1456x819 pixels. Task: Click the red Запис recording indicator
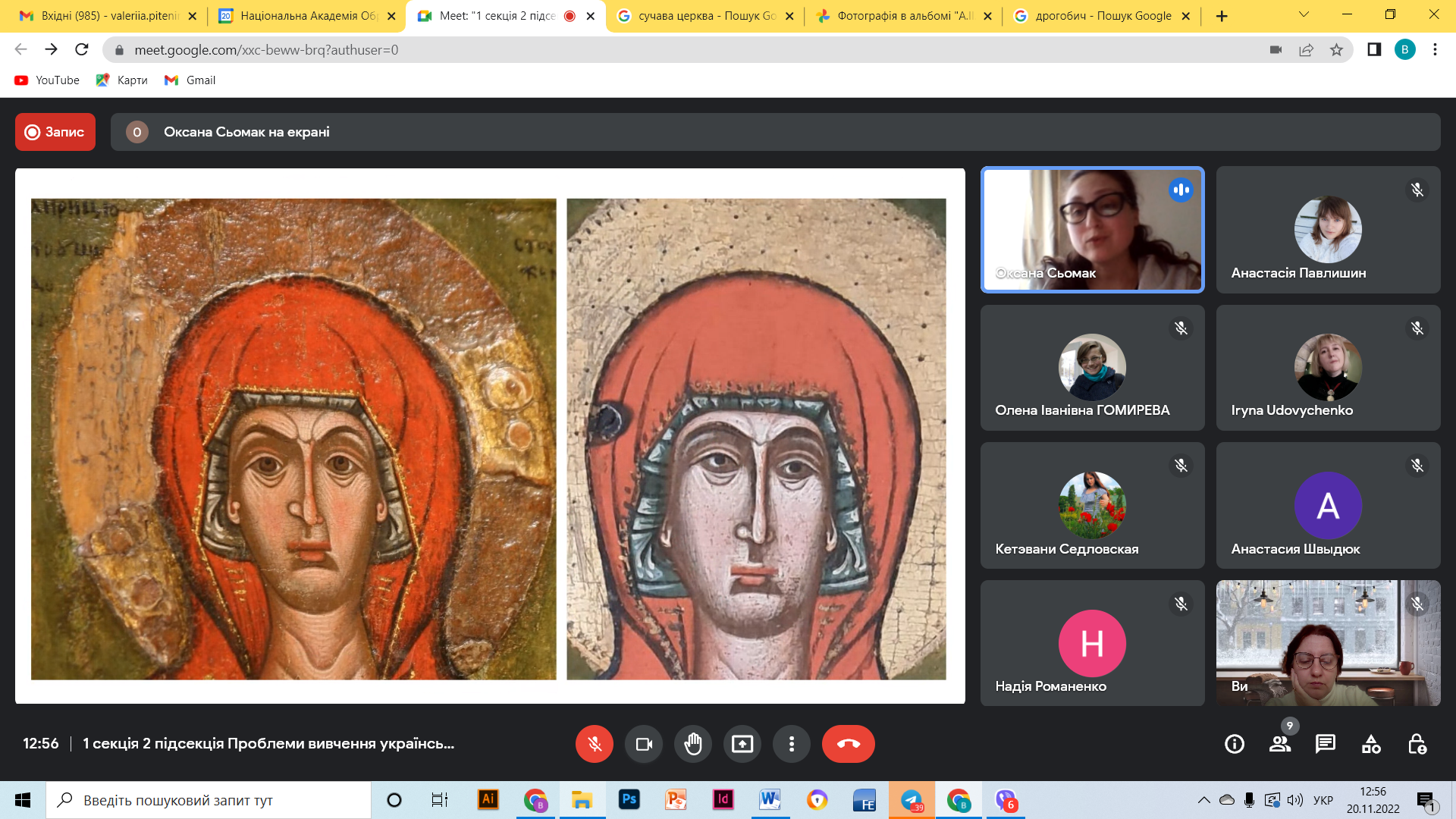click(55, 132)
